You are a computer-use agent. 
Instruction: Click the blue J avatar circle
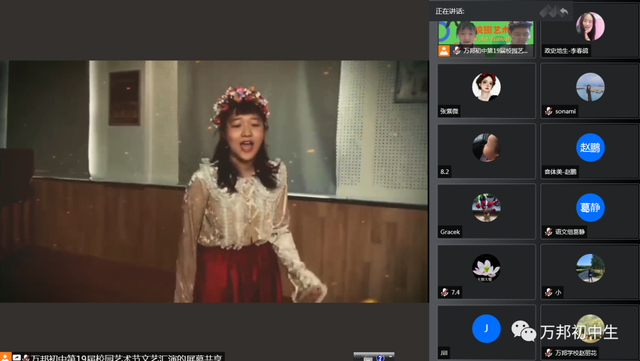[x=486, y=328]
